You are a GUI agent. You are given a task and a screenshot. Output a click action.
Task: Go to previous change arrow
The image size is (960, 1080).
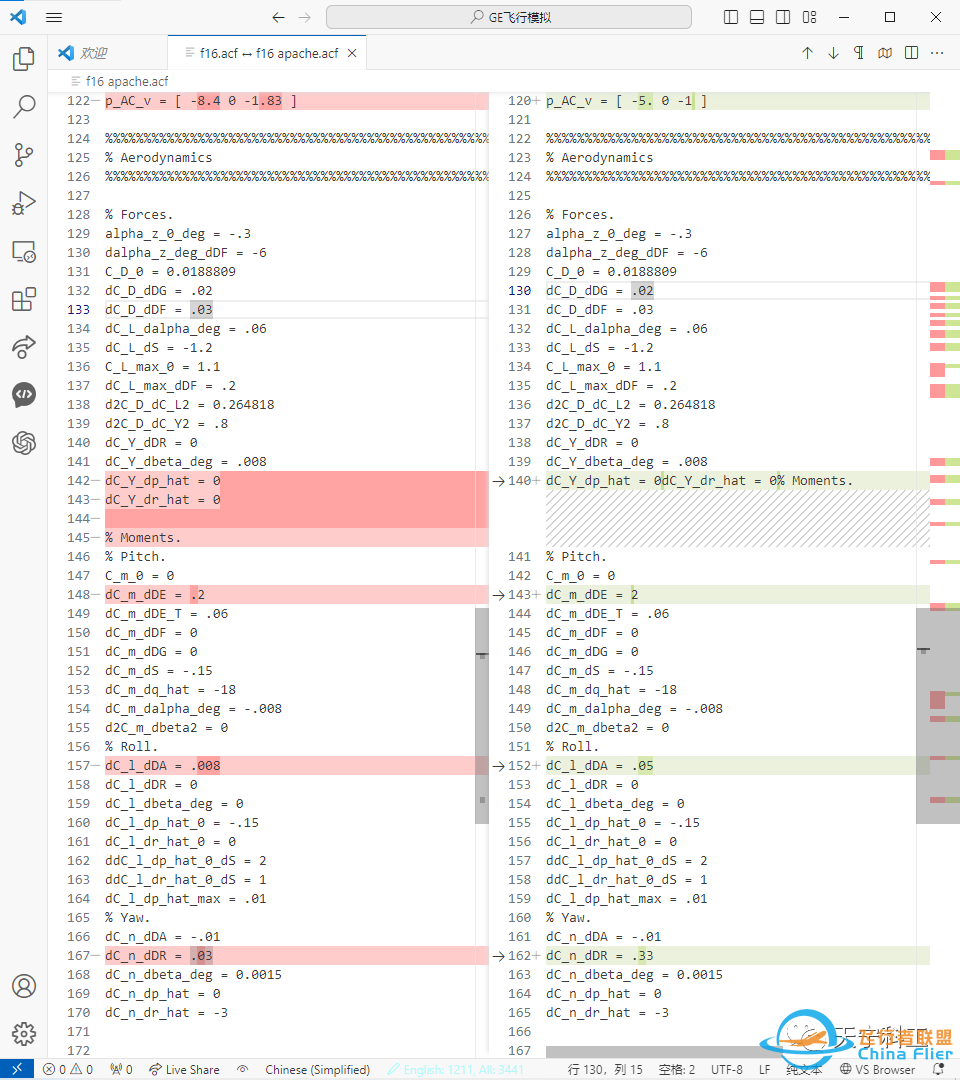(x=807, y=53)
